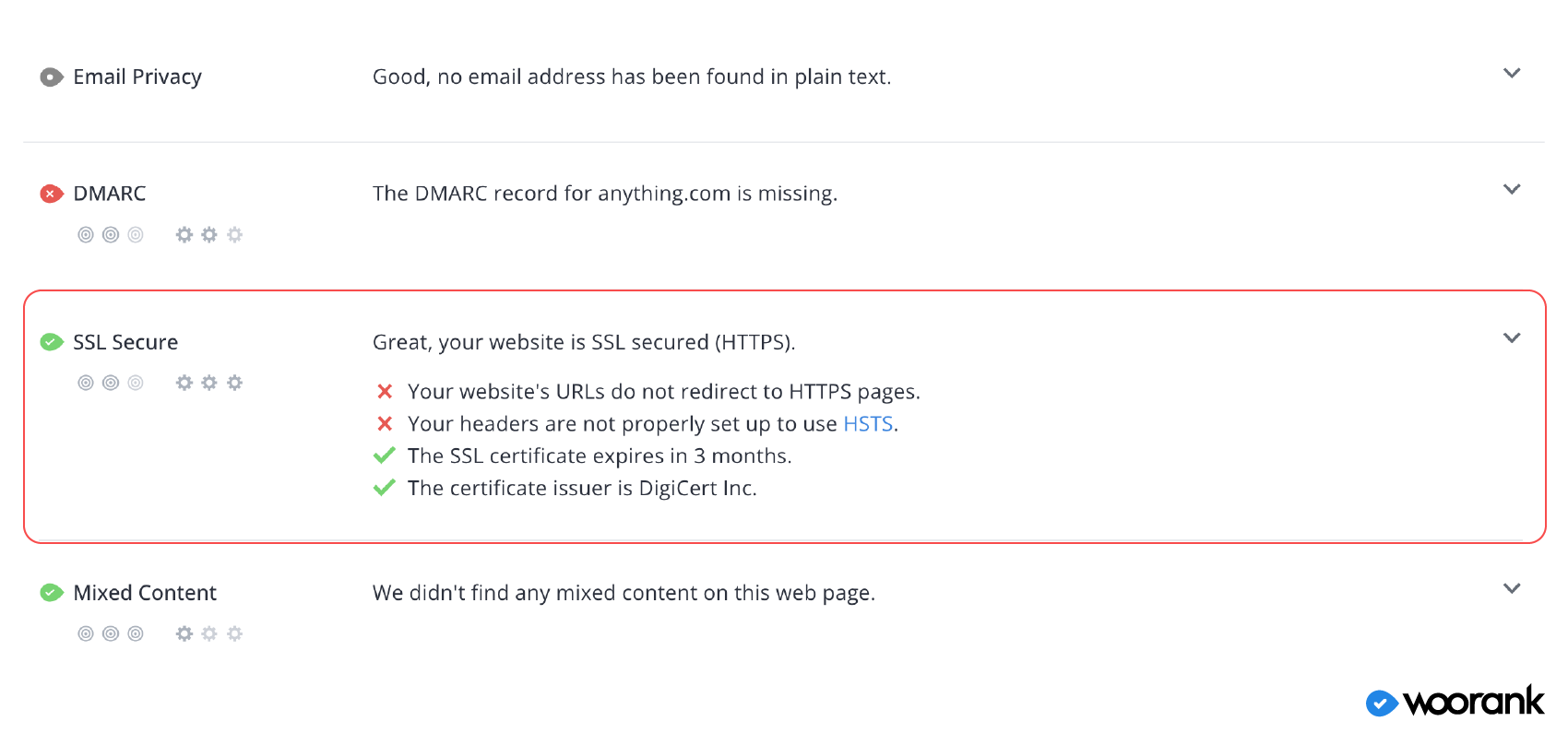Click the SSL Secure heading
This screenshot has width=1568, height=745.
(125, 343)
